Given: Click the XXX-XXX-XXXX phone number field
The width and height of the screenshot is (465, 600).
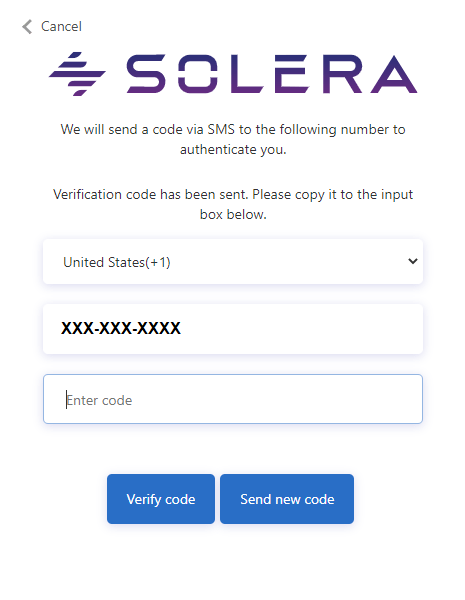Looking at the screenshot, I should coord(233,329).
